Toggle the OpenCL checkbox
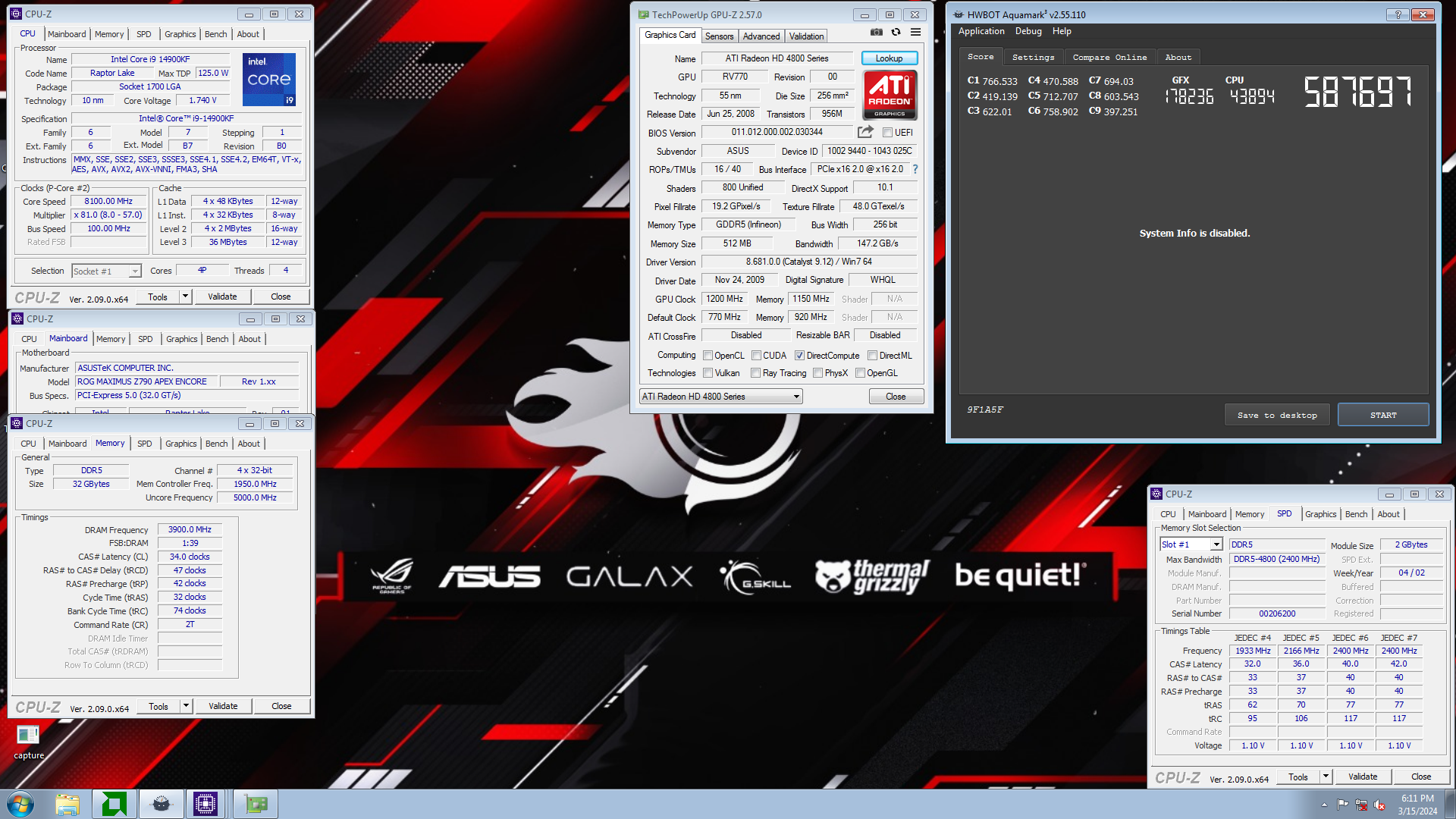The height and width of the screenshot is (819, 1456). coord(708,356)
